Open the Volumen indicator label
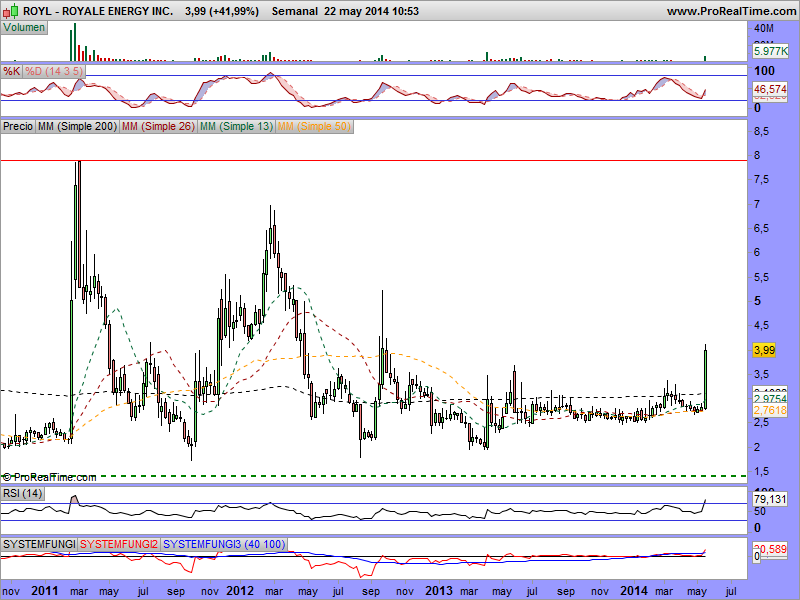The width and height of the screenshot is (800, 600). point(24,28)
